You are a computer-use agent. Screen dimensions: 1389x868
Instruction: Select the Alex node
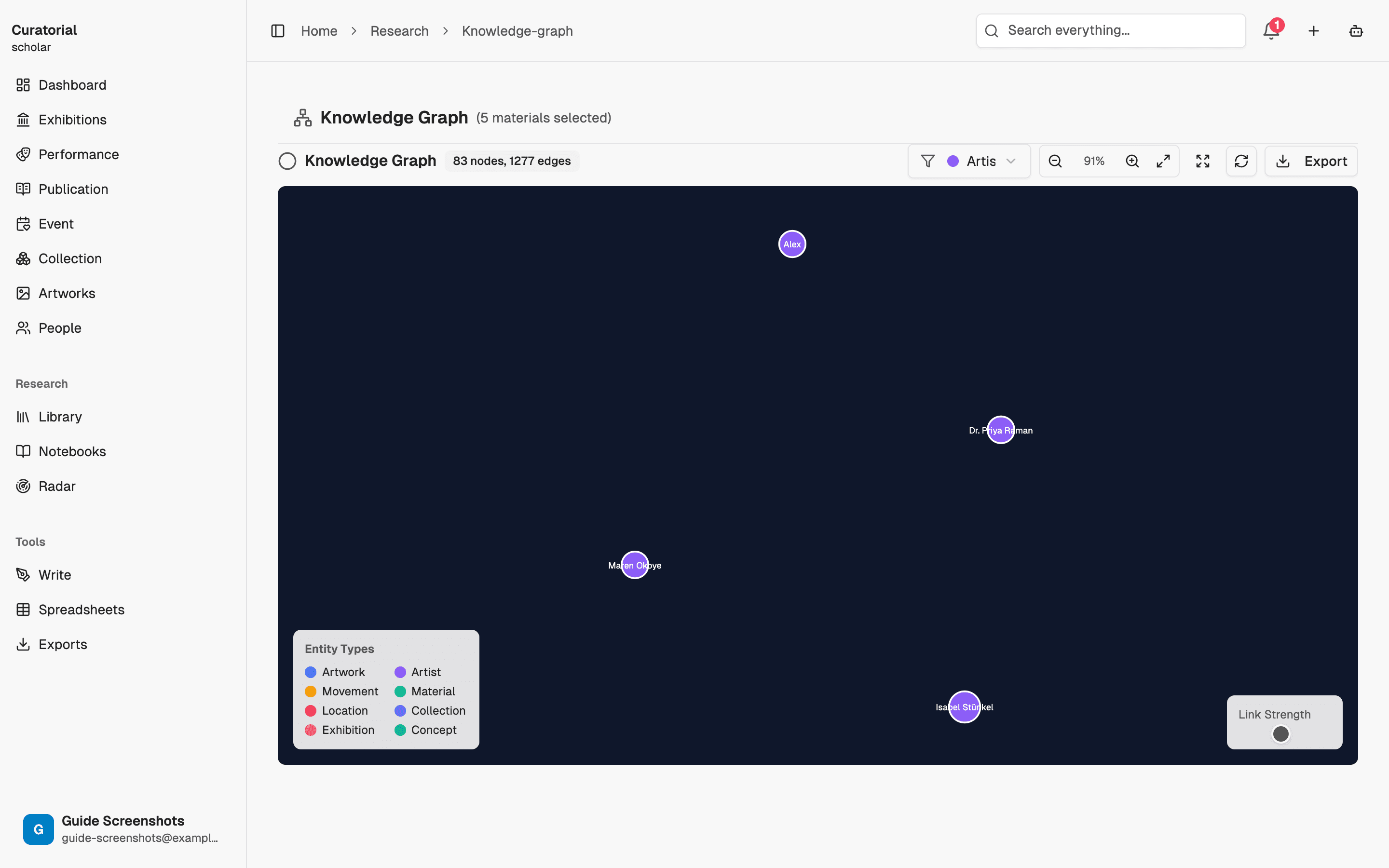coord(792,244)
